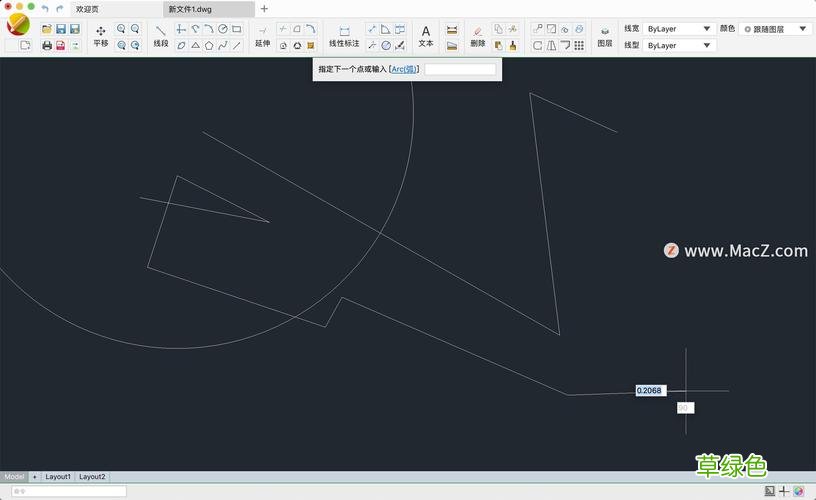The image size is (816, 500).
Task: Switch to the Layout1 tab
Action: [58, 477]
